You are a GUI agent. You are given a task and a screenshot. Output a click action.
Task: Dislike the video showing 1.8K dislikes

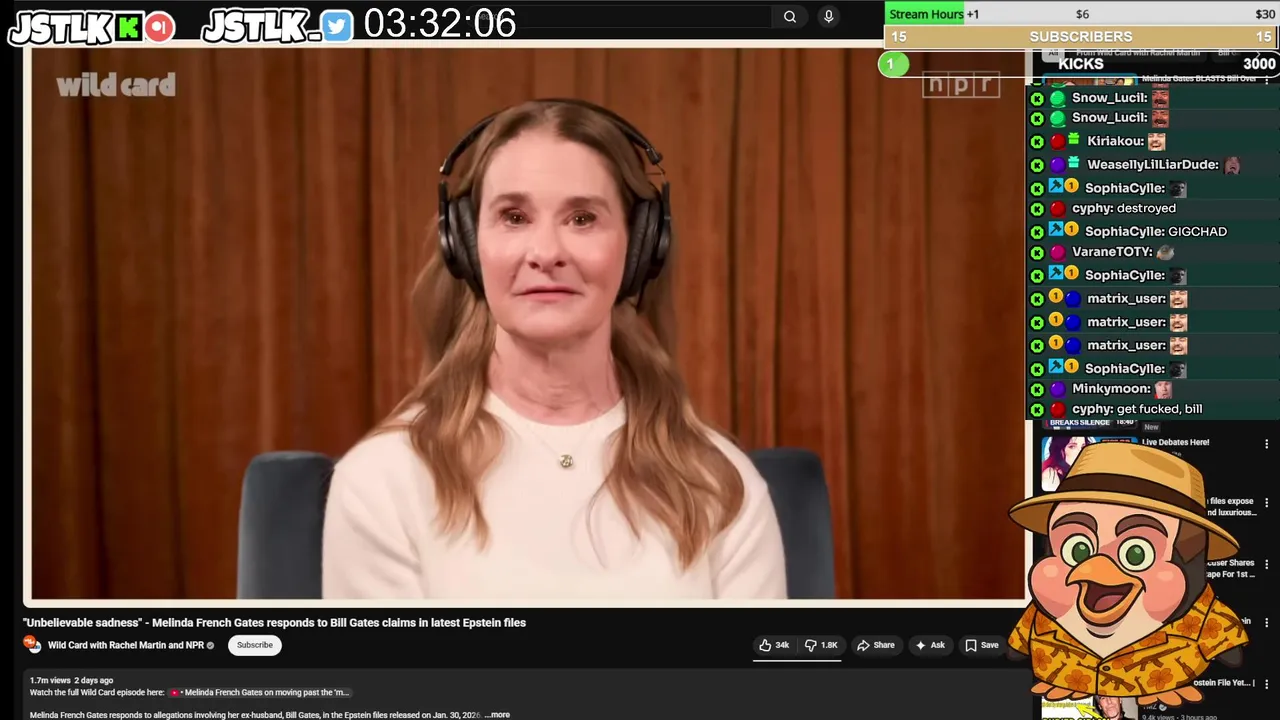pyautogui.click(x=822, y=645)
